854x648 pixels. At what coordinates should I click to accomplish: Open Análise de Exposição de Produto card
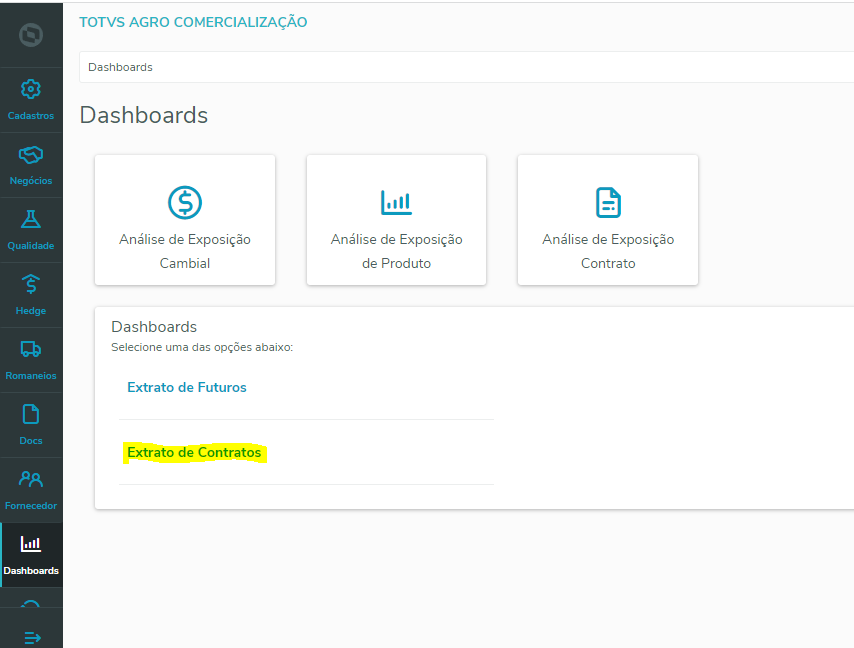[396, 220]
